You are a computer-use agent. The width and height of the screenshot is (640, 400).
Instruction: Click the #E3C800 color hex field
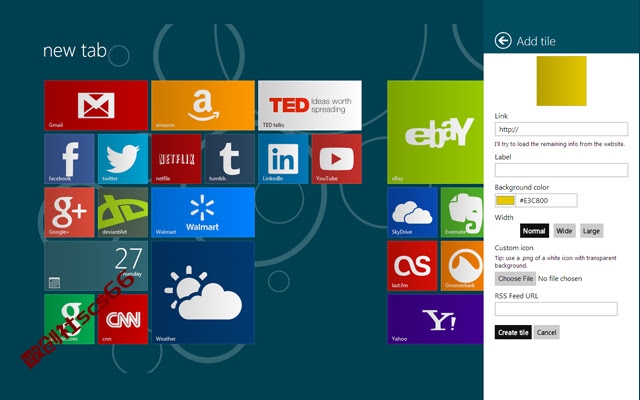point(547,200)
